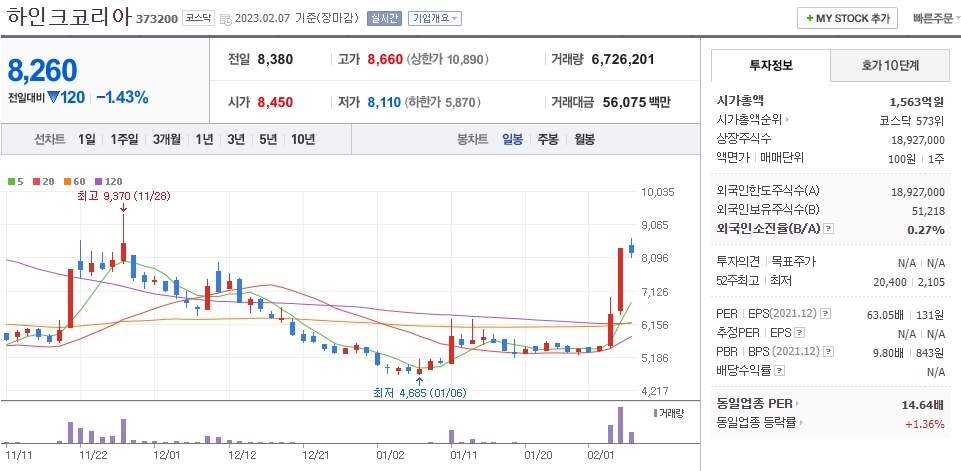Open the 기업개요 dropdown

tap(435, 18)
